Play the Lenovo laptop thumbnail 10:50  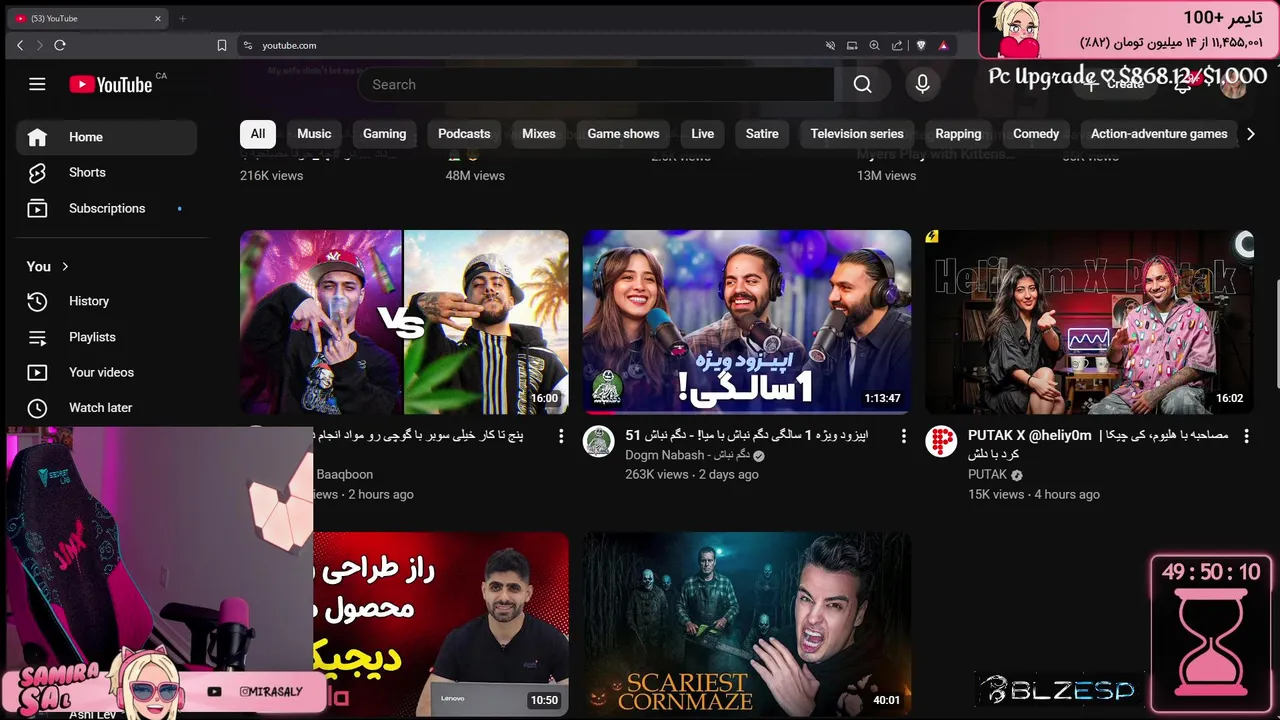pos(441,624)
